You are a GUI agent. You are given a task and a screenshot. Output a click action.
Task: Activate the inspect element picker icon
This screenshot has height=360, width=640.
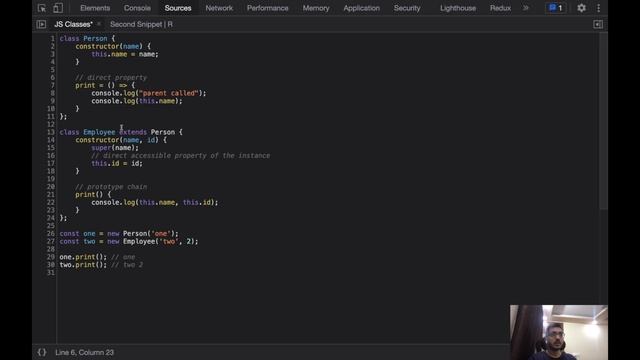(42, 8)
